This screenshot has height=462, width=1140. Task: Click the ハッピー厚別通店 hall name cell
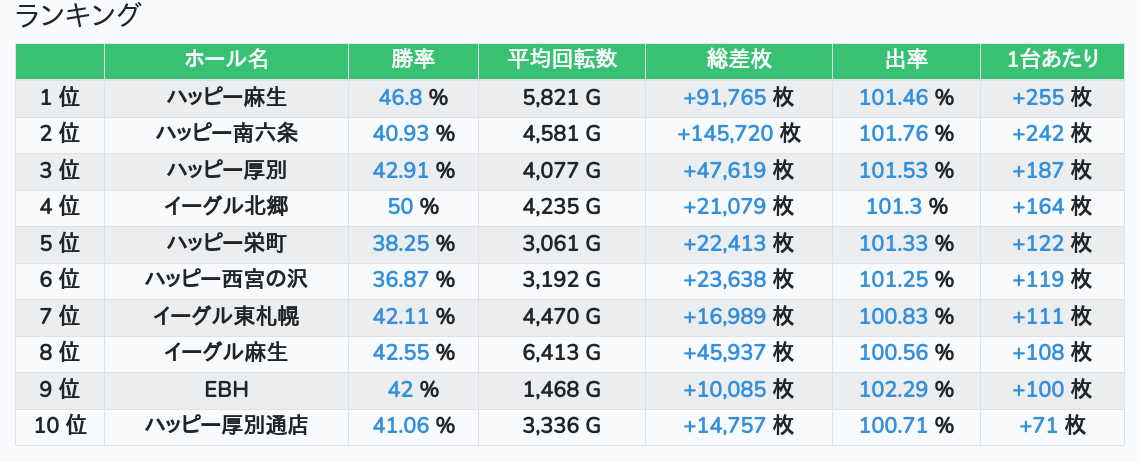[226, 426]
